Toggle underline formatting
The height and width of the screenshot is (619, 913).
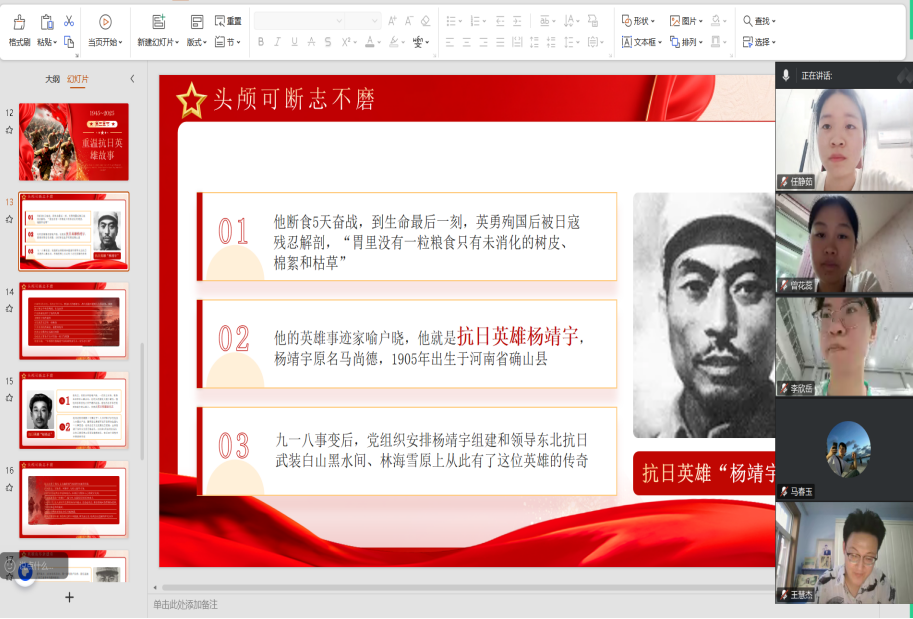[294, 42]
